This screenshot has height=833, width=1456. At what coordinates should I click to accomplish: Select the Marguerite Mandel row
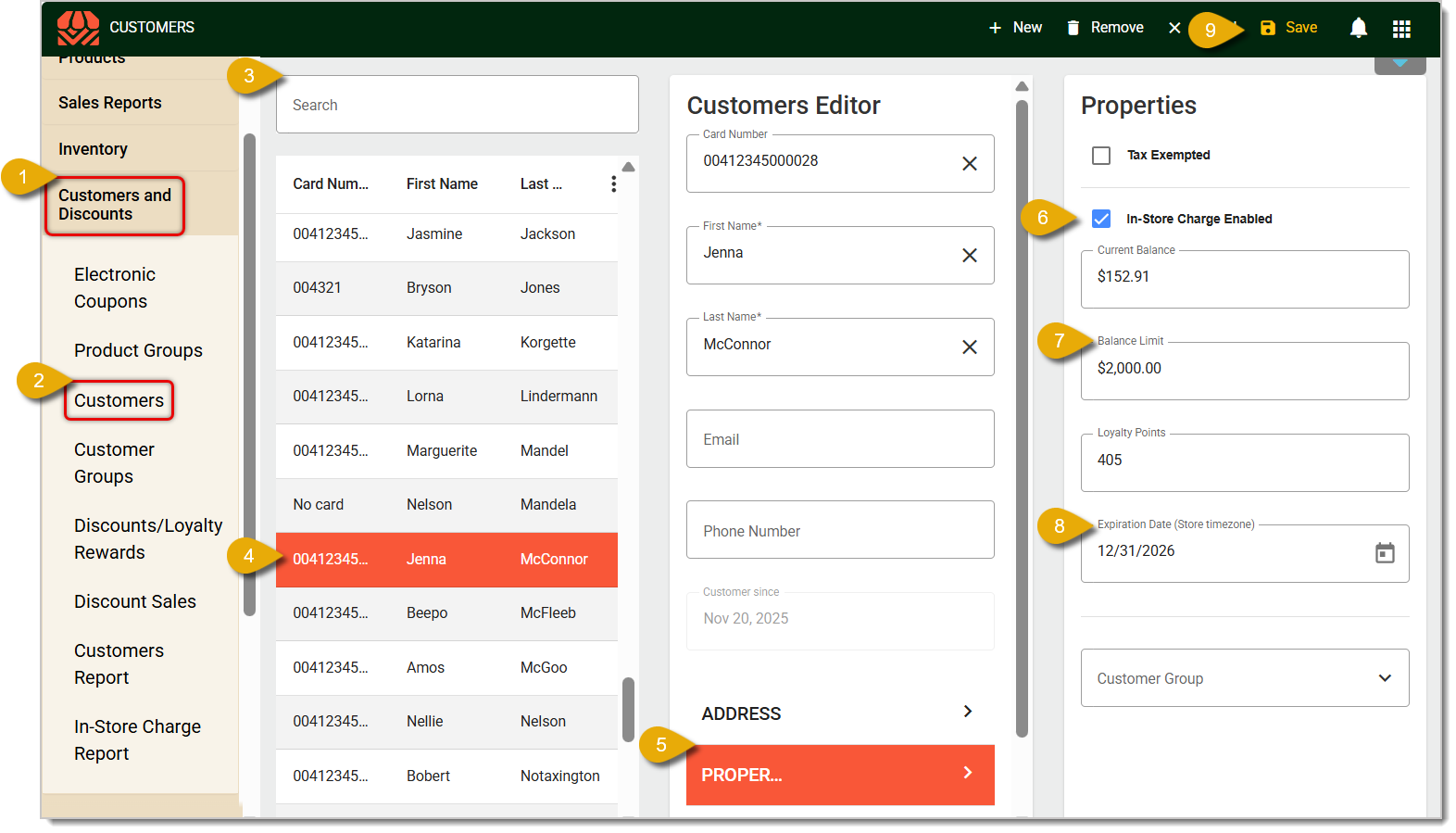coord(446,451)
